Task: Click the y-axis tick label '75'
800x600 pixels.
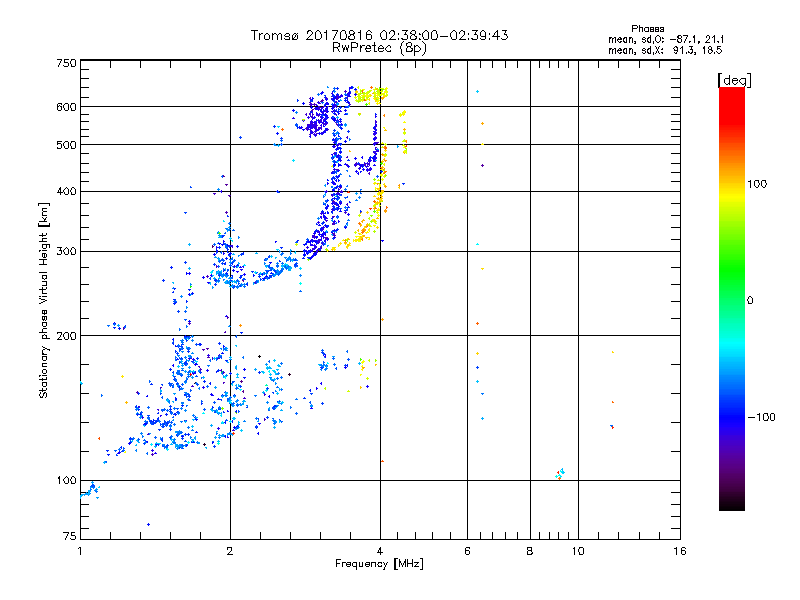Action: [70, 536]
